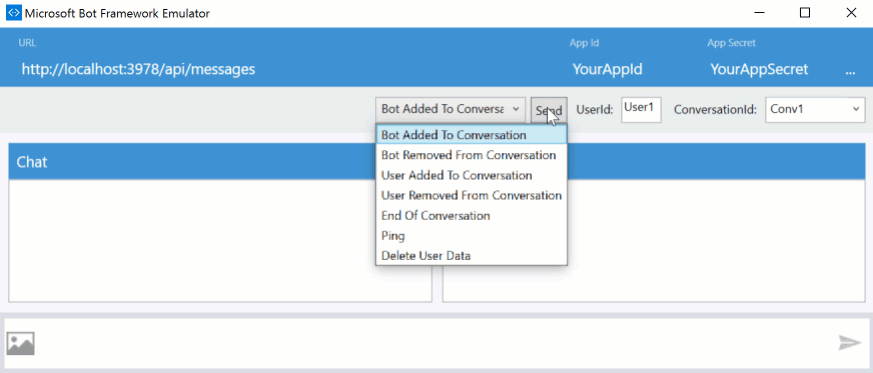The width and height of the screenshot is (873, 373).
Task: Click the YourAppSecret value
Action: pos(759,70)
